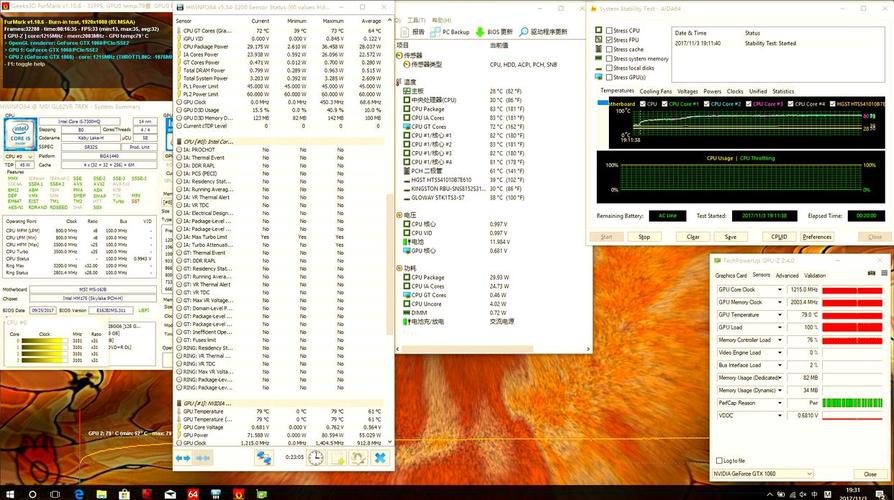Launch Microsoft Edge from the taskbar
Screen dimensions: 894x500
pyautogui.click(x=78, y=494)
